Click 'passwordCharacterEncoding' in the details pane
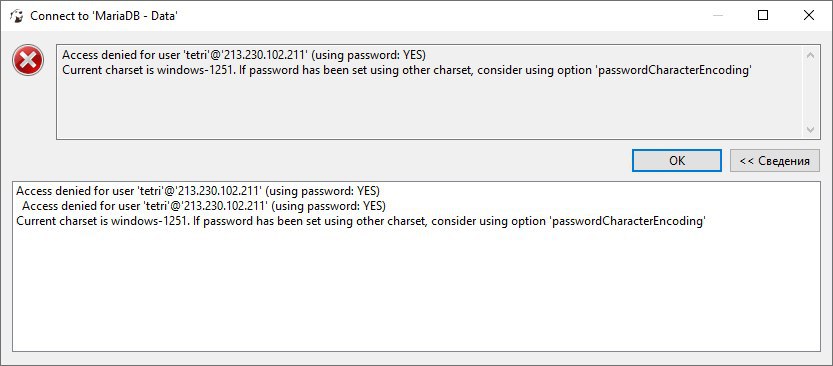 [x=627, y=221]
